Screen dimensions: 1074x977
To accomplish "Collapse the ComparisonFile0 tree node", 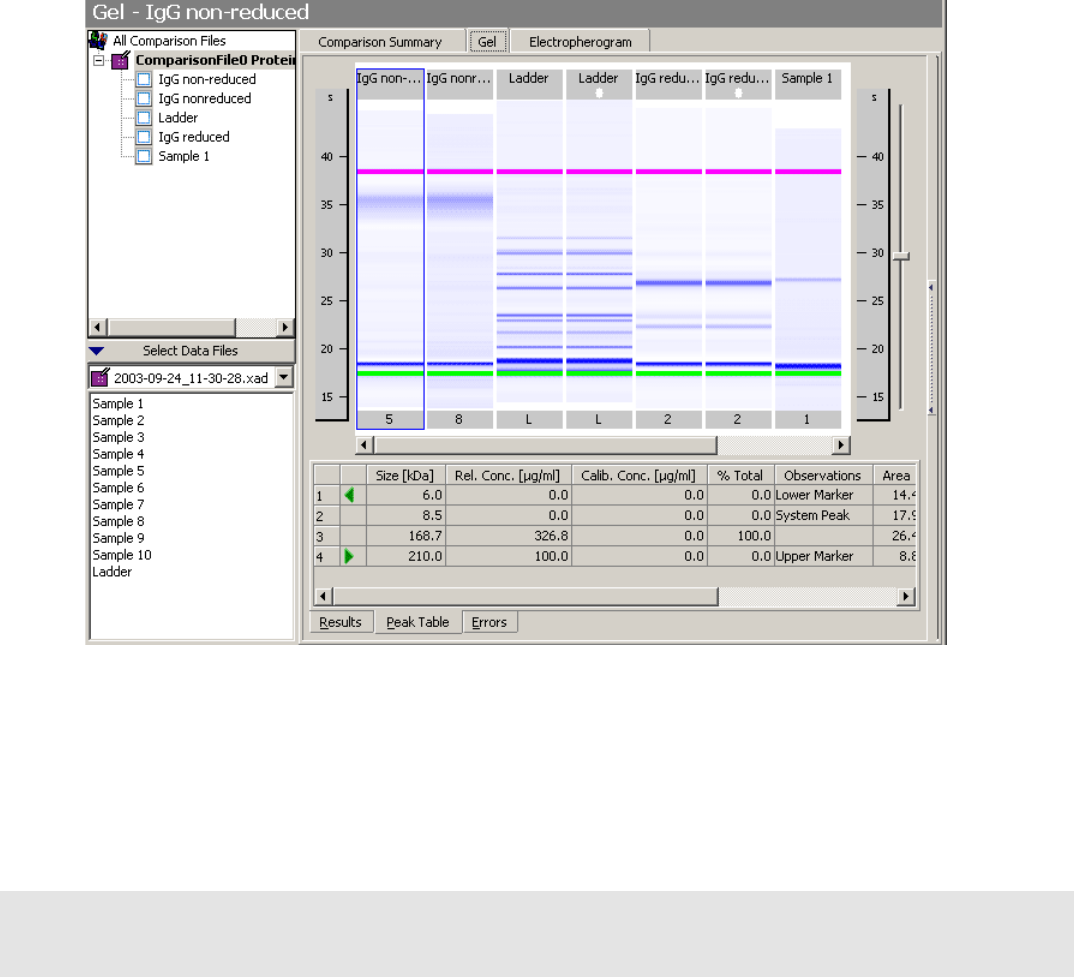I will [x=99, y=60].
